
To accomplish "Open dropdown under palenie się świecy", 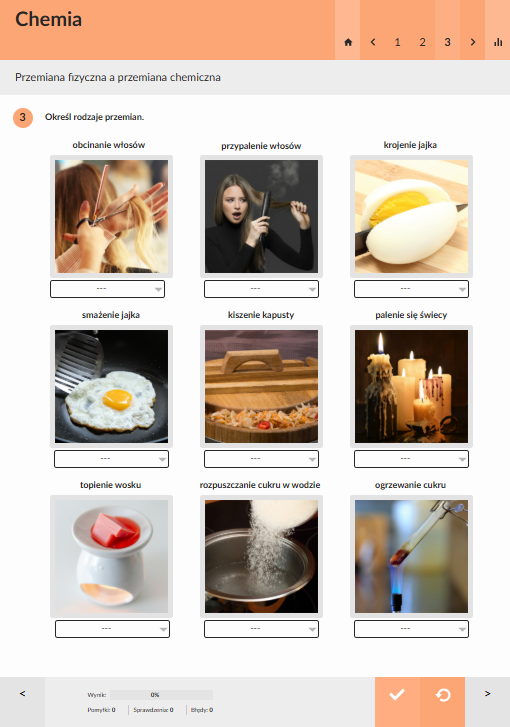I will click(x=411, y=459).
